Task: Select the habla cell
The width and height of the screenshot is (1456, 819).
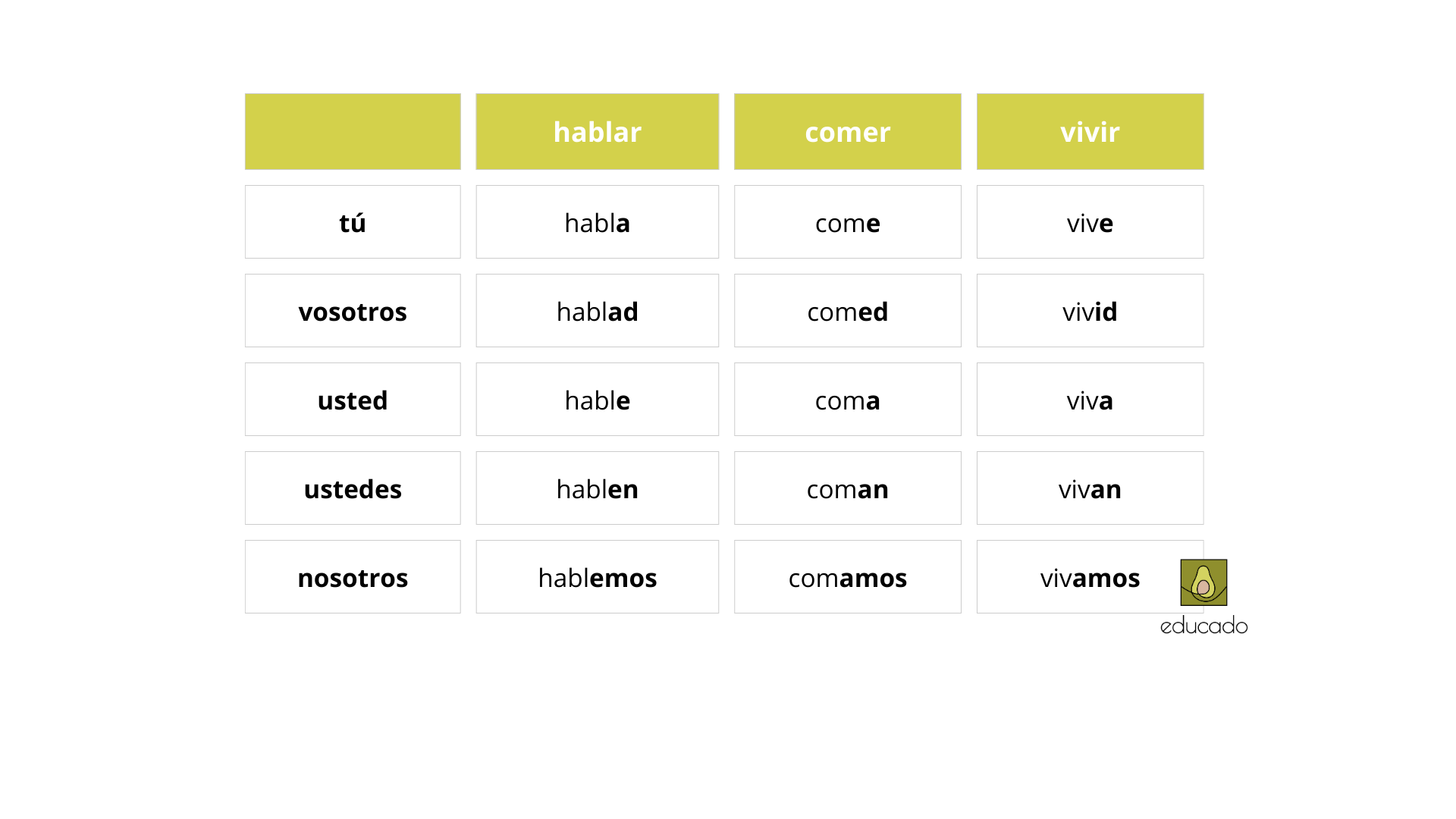Action: pyautogui.click(x=597, y=222)
